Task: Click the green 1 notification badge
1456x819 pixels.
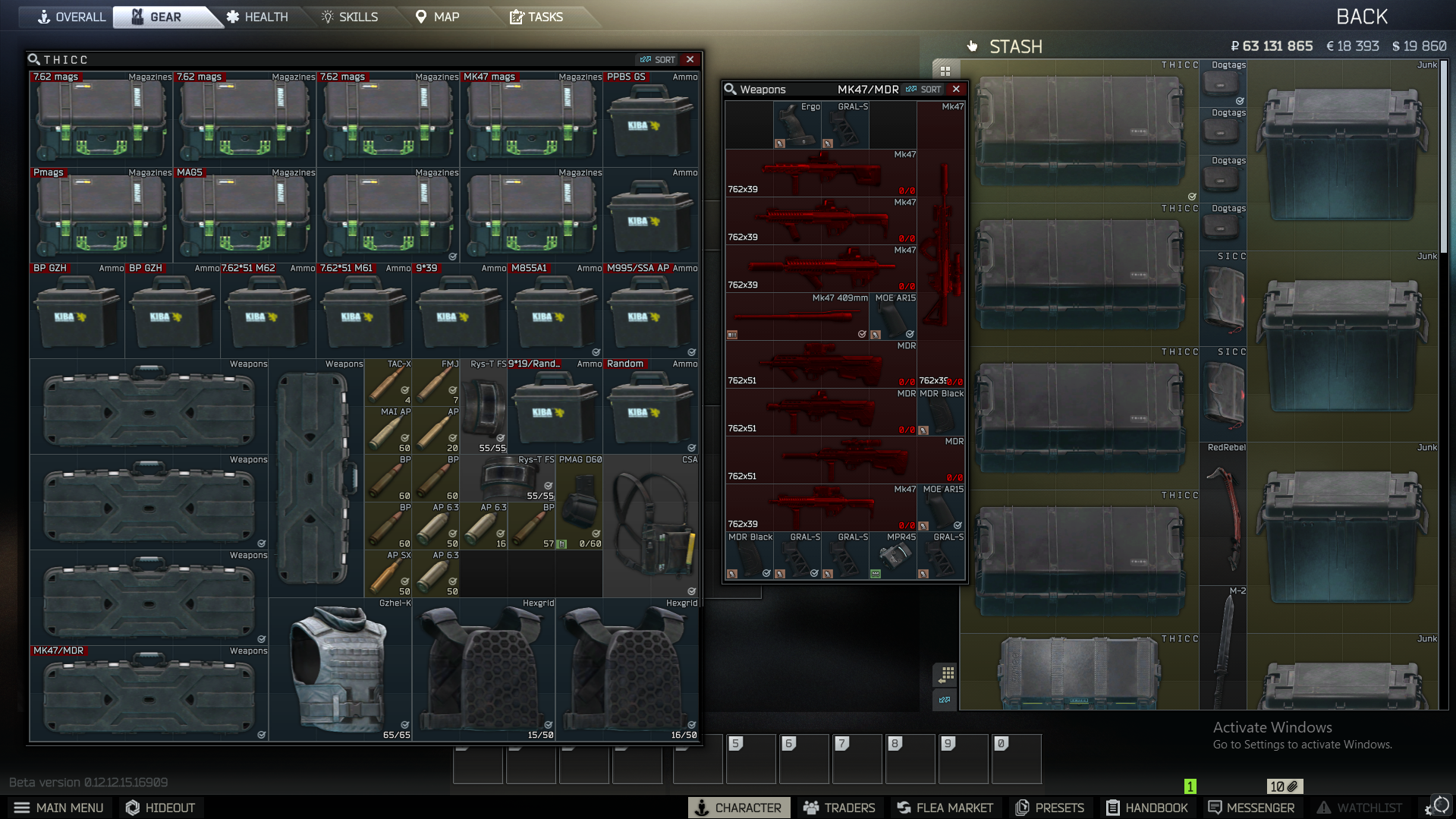Action: click(x=1190, y=786)
